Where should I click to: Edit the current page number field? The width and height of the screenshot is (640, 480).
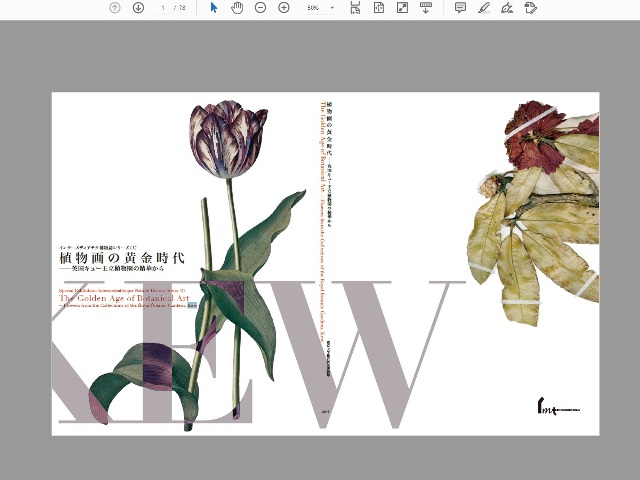(163, 8)
